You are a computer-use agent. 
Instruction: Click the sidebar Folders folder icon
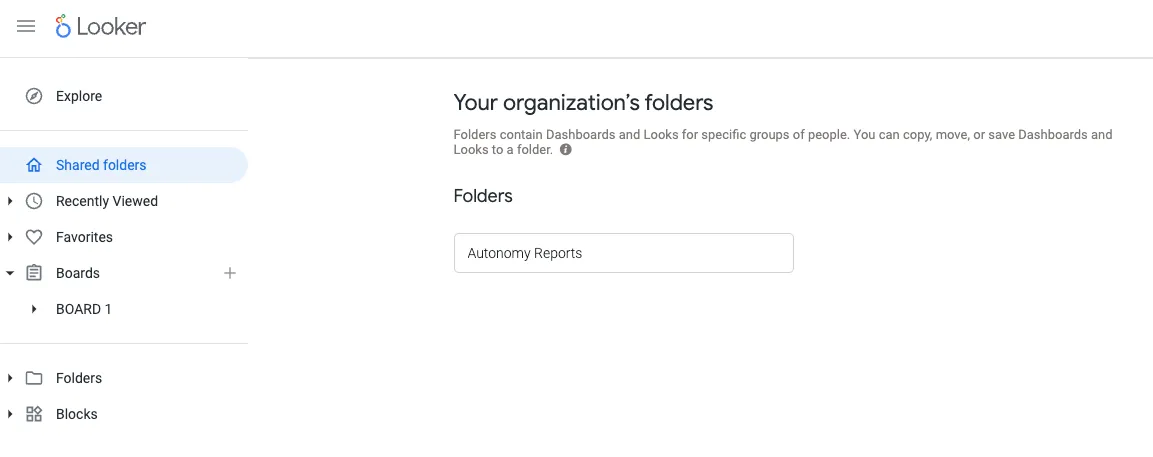coord(34,378)
